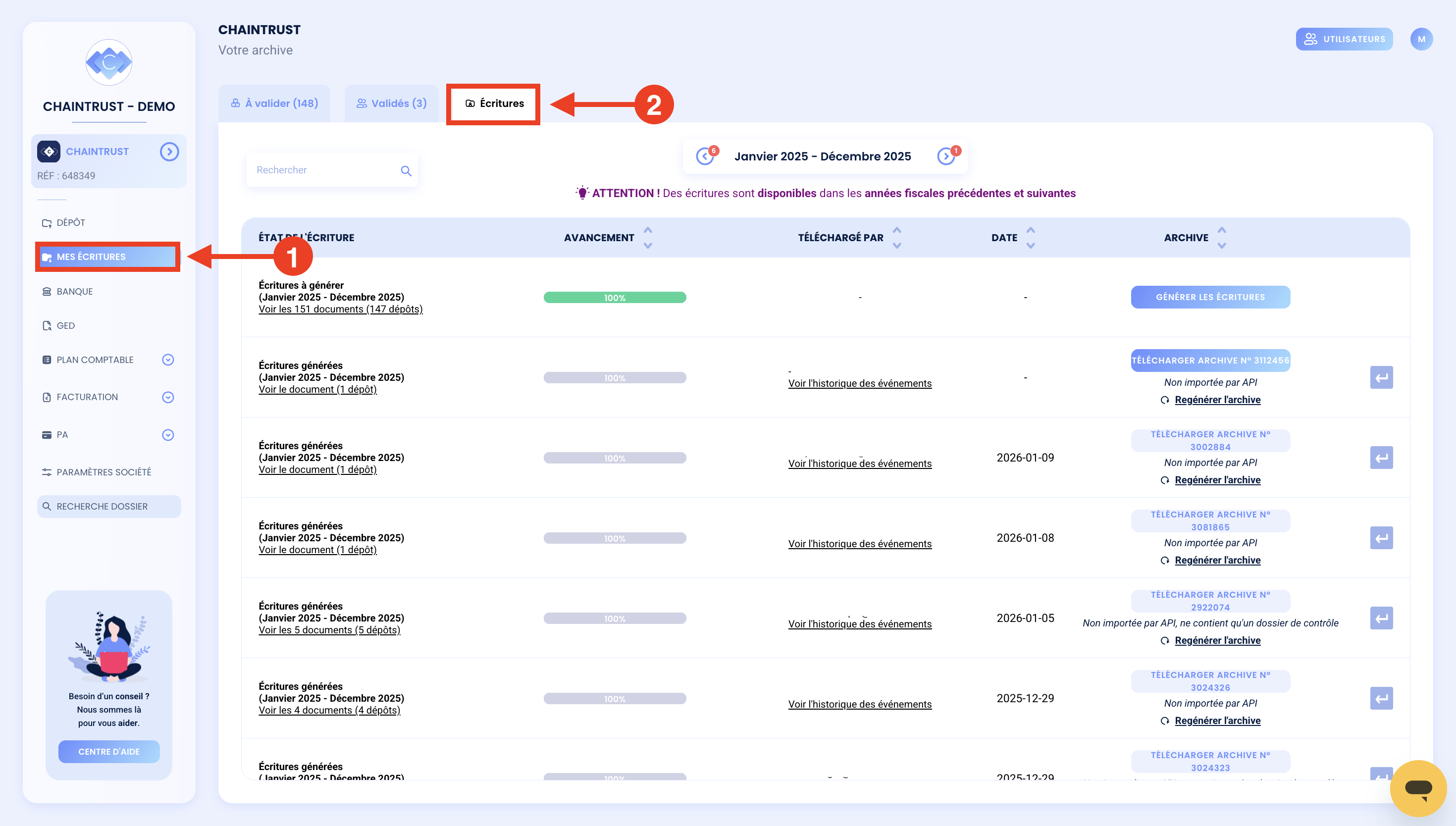Sort by AVANCEMENT column arrows
Screen dimensions: 1456x826
[x=648, y=238]
